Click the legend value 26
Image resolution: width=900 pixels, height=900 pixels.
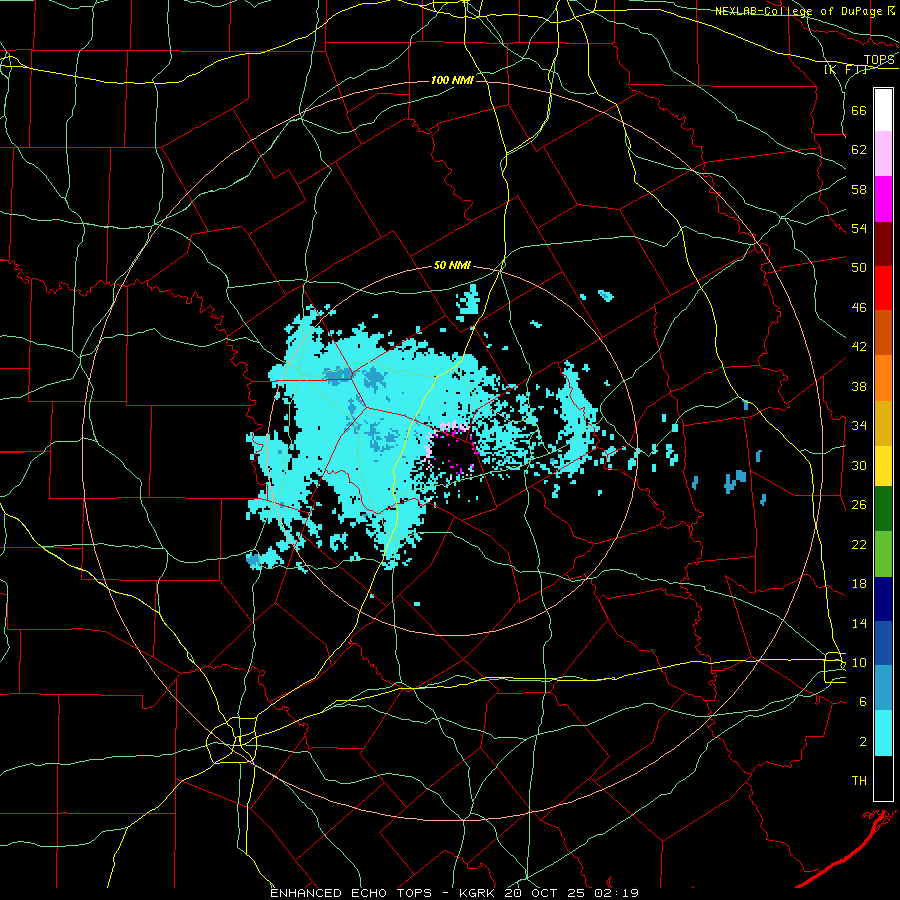(859, 505)
